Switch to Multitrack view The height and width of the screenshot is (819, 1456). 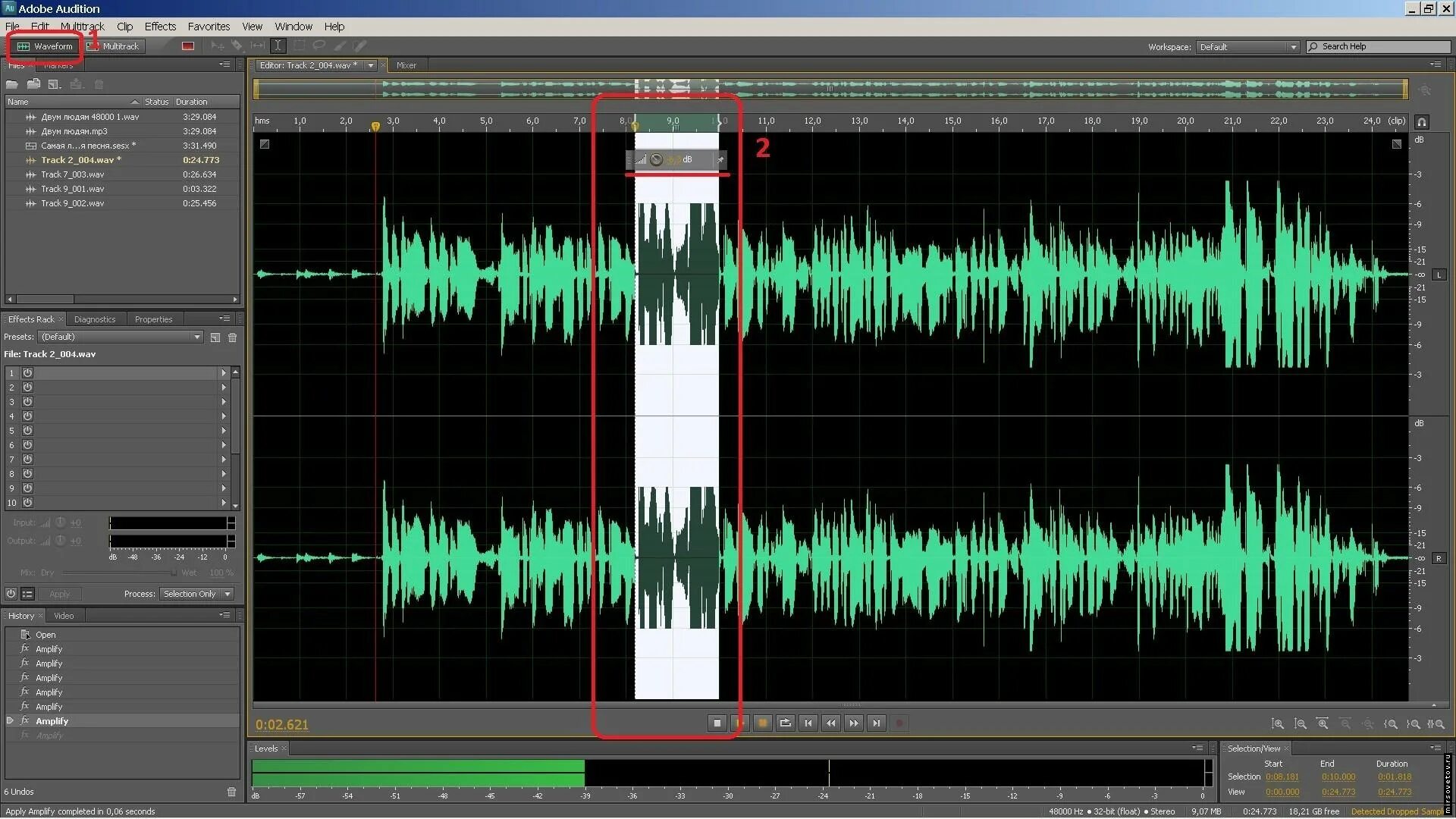point(114,46)
